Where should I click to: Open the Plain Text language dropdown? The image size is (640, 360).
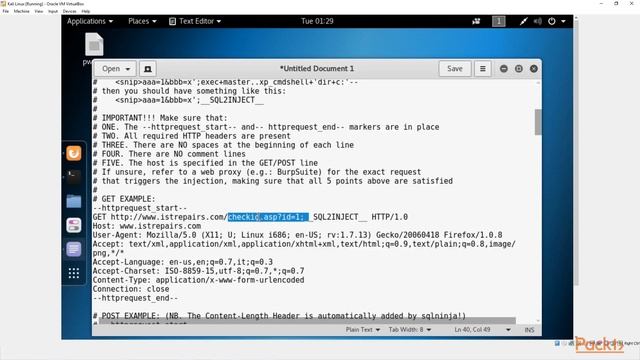point(362,329)
